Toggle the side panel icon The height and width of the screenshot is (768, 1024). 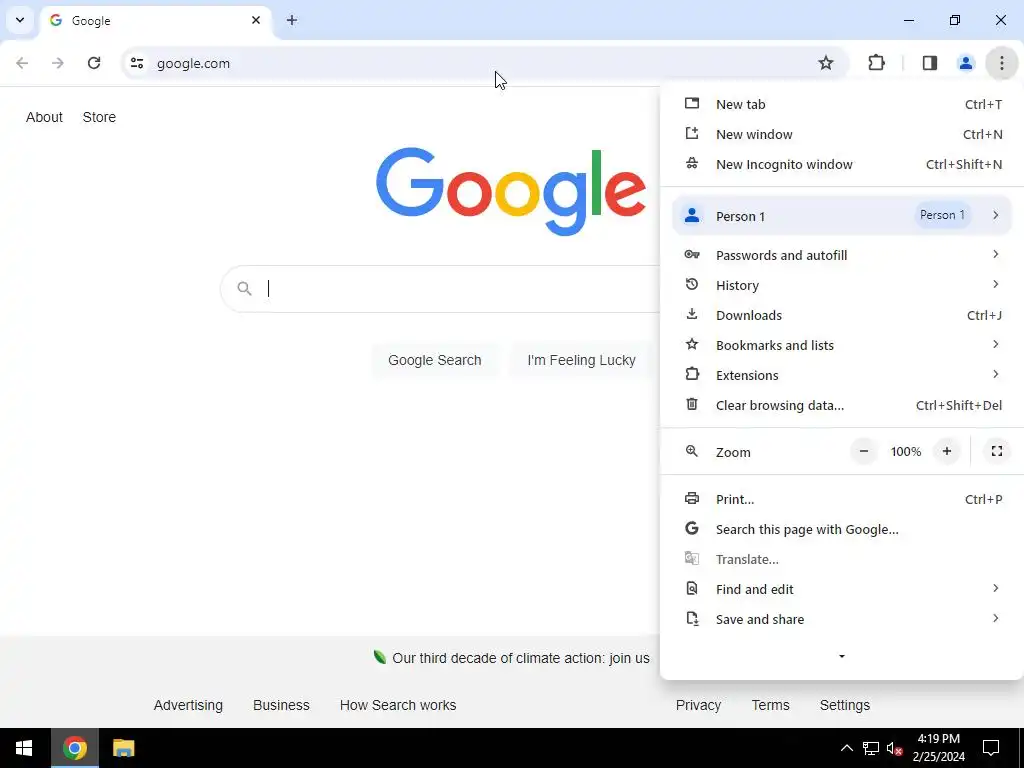coord(930,63)
